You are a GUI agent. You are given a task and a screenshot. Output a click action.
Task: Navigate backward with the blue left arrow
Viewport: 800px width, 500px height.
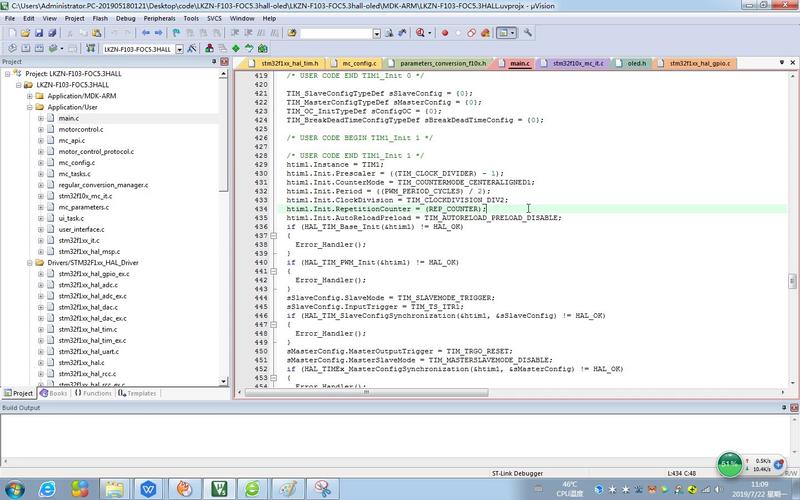click(146, 33)
